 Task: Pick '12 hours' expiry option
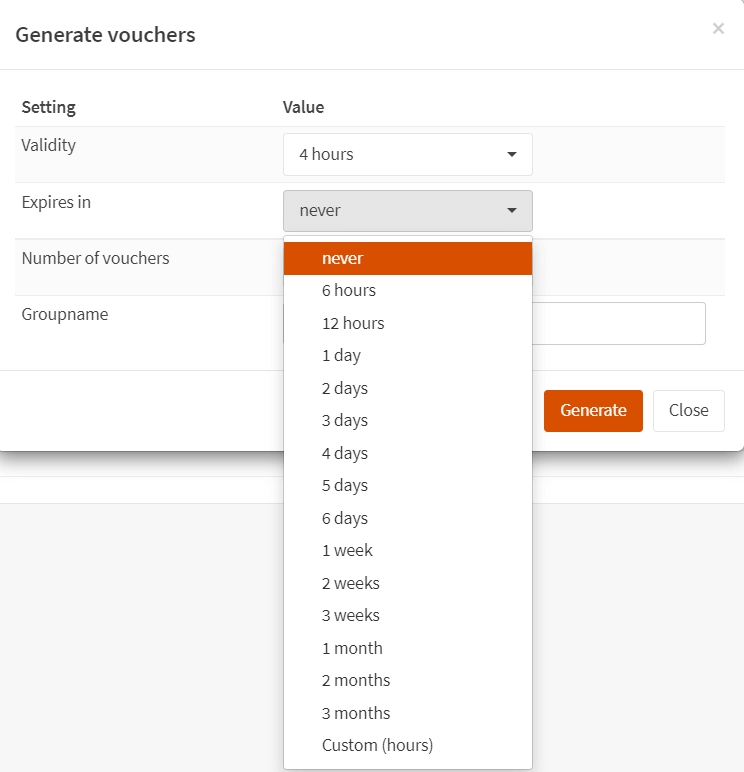coord(407,323)
